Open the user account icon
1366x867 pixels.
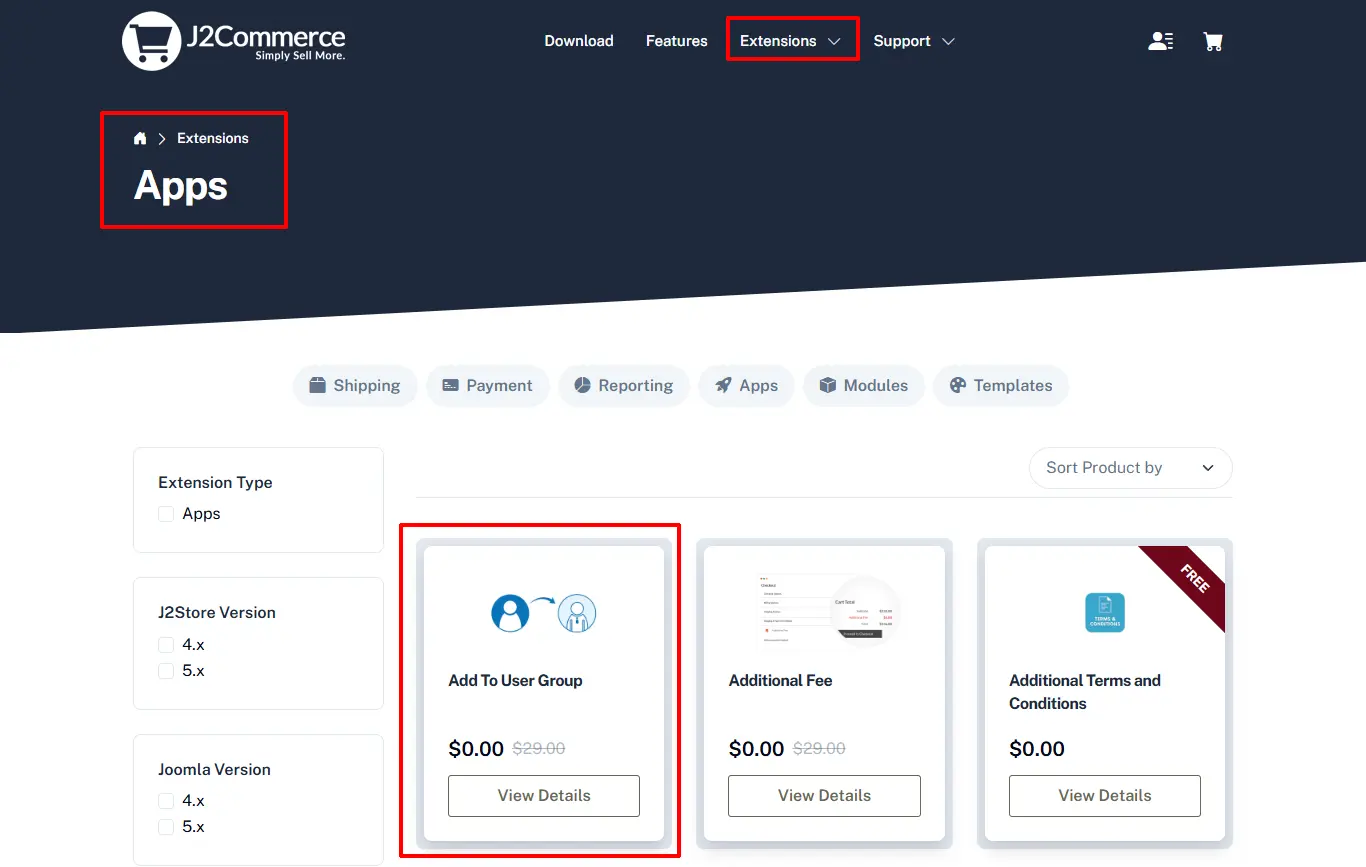click(x=1161, y=41)
